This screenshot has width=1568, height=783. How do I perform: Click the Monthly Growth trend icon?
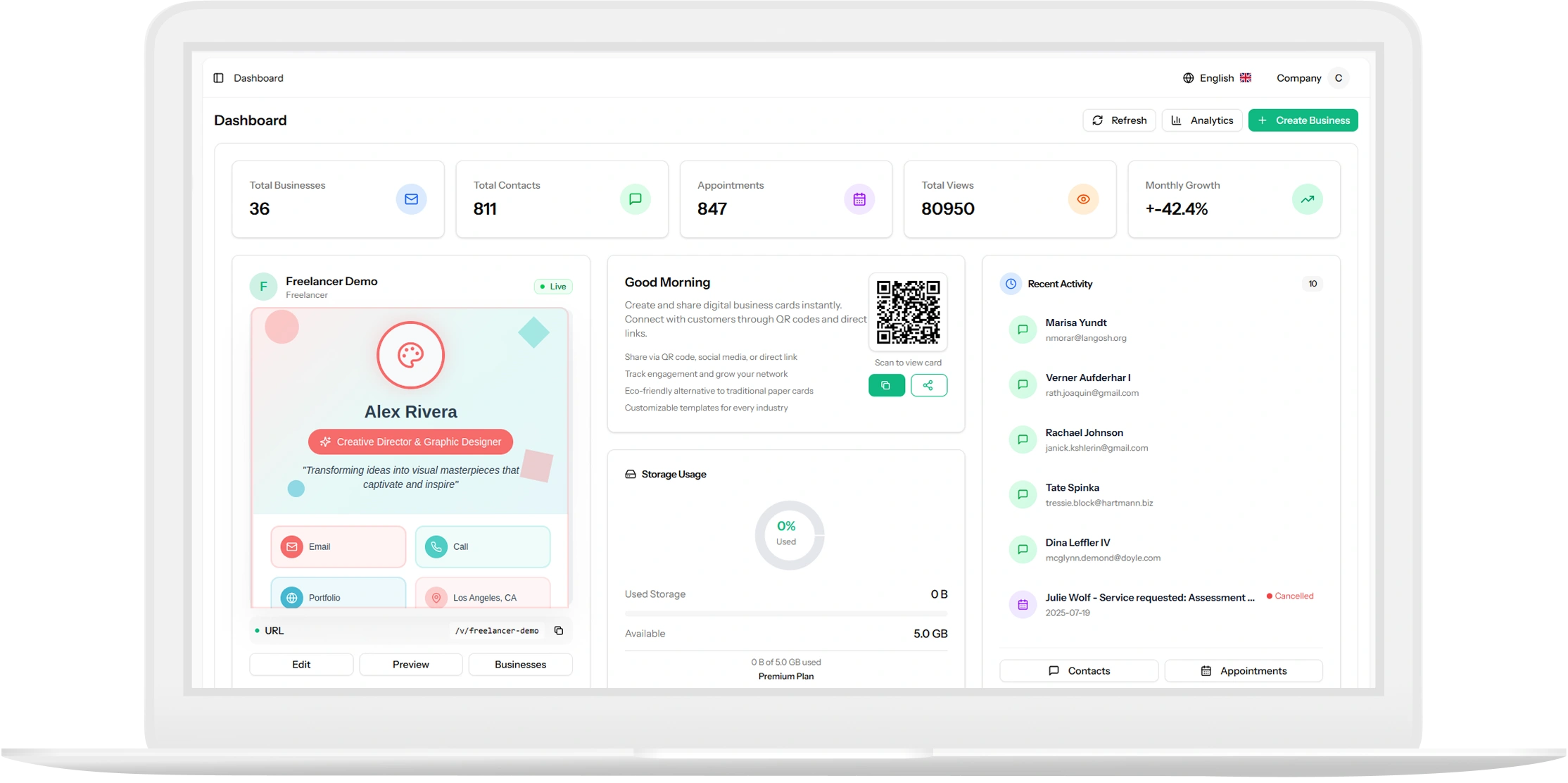1307,199
